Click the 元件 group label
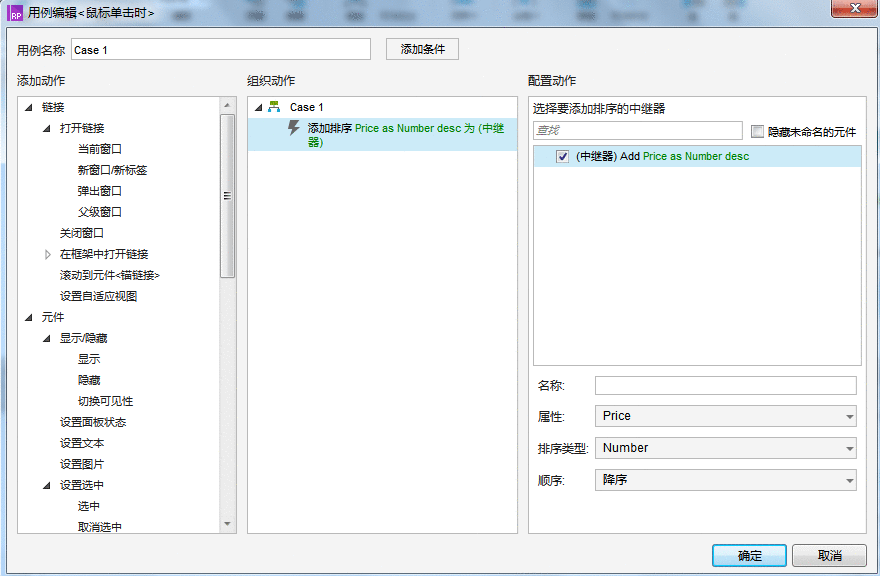Image resolution: width=880 pixels, height=576 pixels. coord(53,317)
